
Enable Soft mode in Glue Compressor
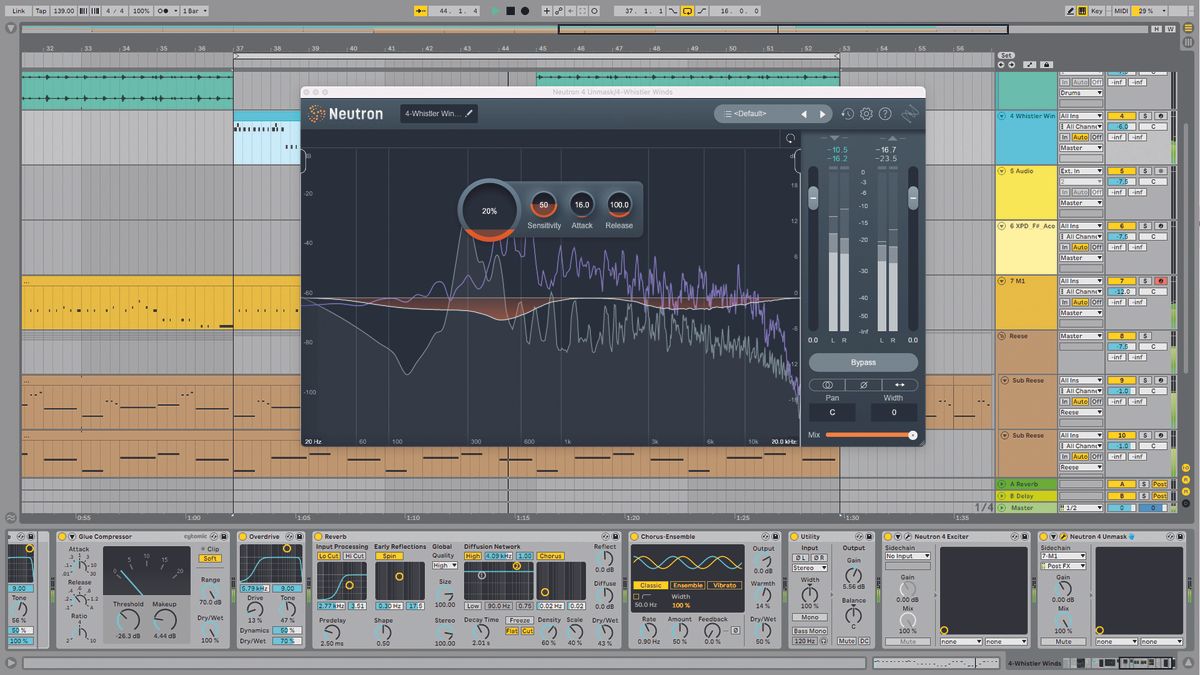[211, 559]
